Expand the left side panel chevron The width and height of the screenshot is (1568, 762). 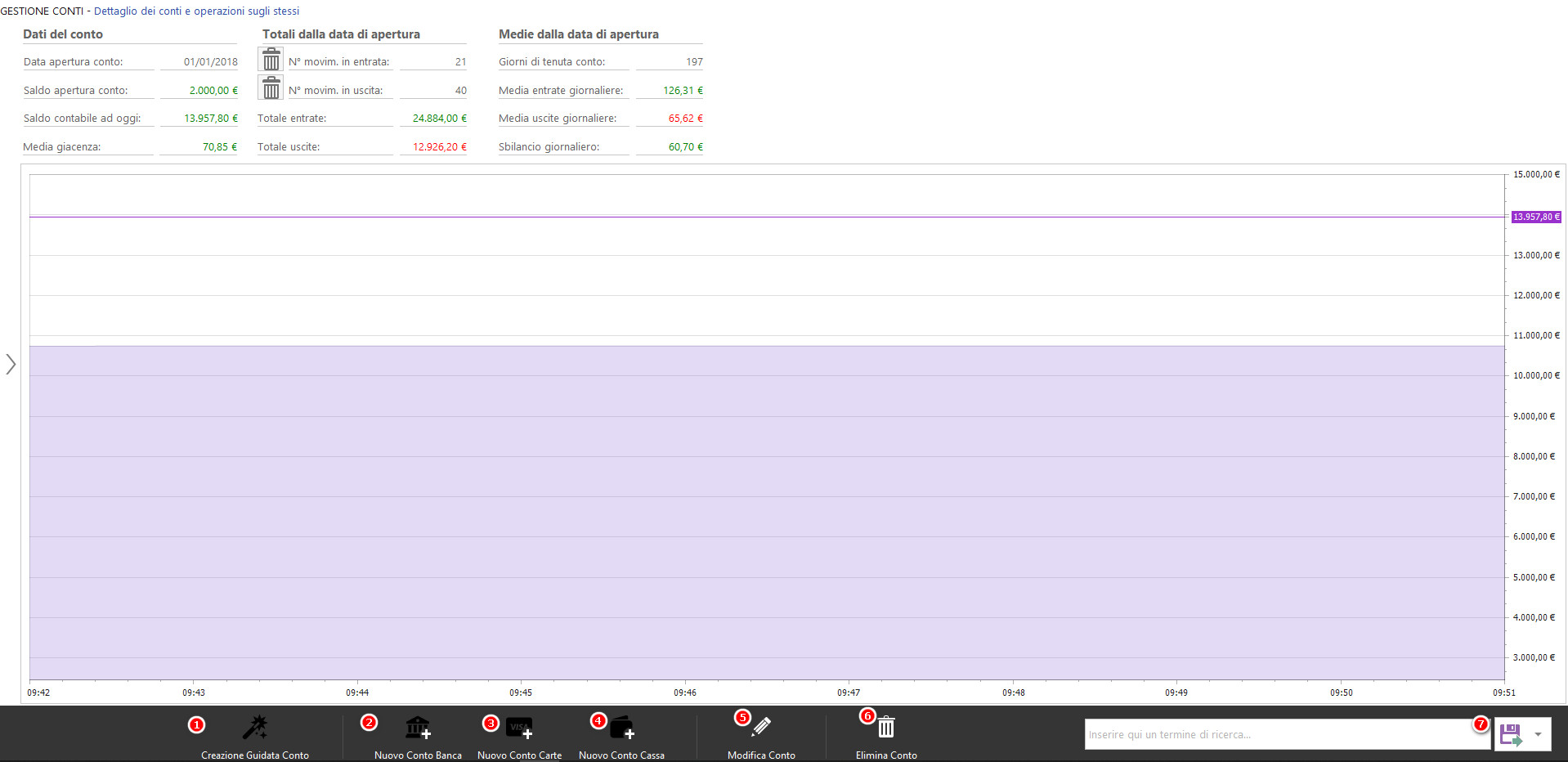point(11,364)
